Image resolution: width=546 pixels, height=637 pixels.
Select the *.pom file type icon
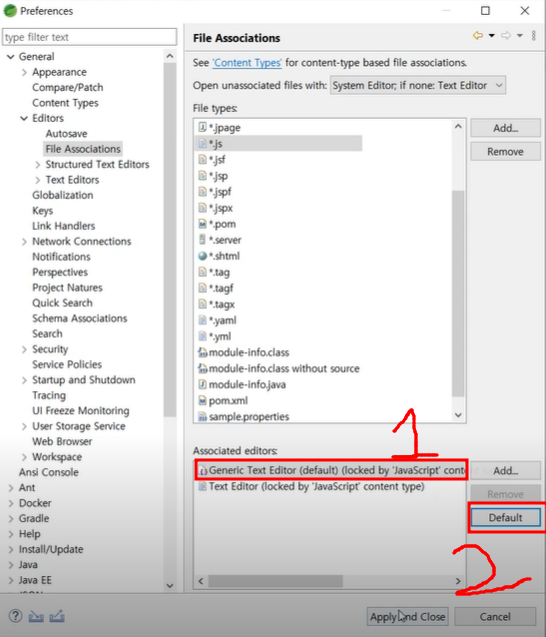202,224
